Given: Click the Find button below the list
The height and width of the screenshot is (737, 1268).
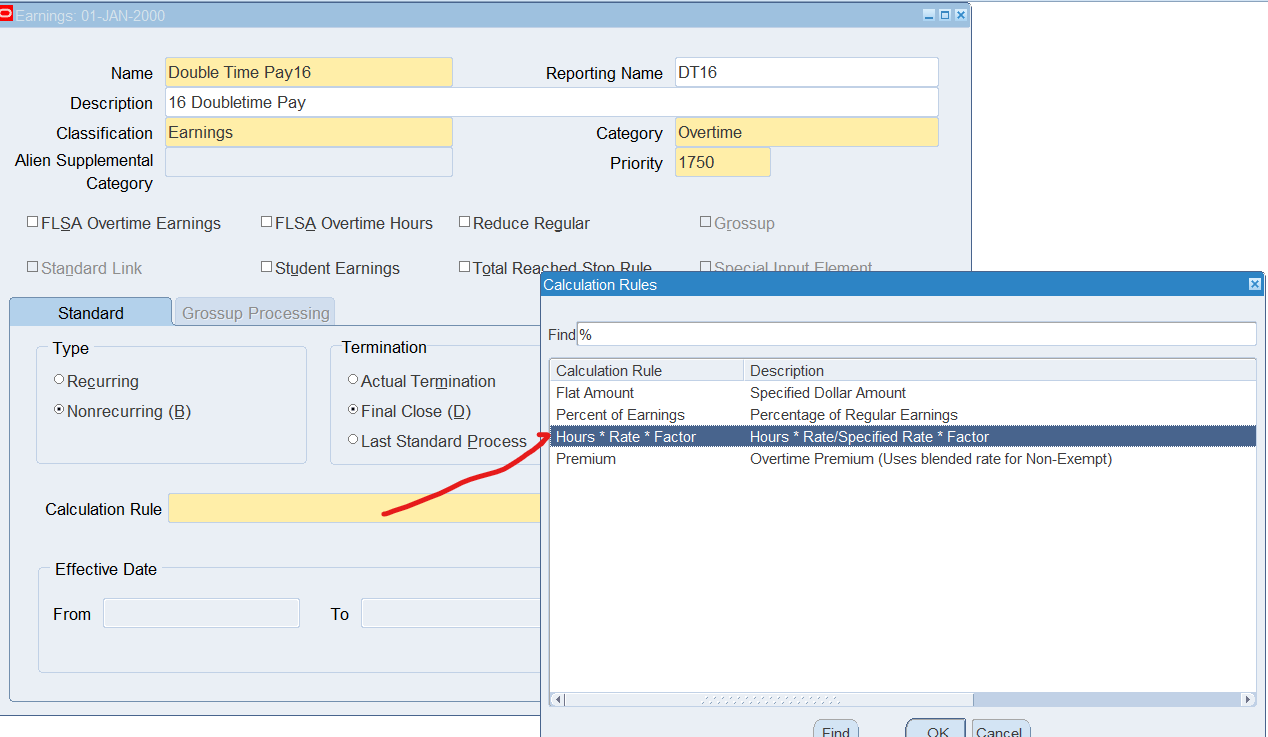Looking at the screenshot, I should click(x=836, y=731).
